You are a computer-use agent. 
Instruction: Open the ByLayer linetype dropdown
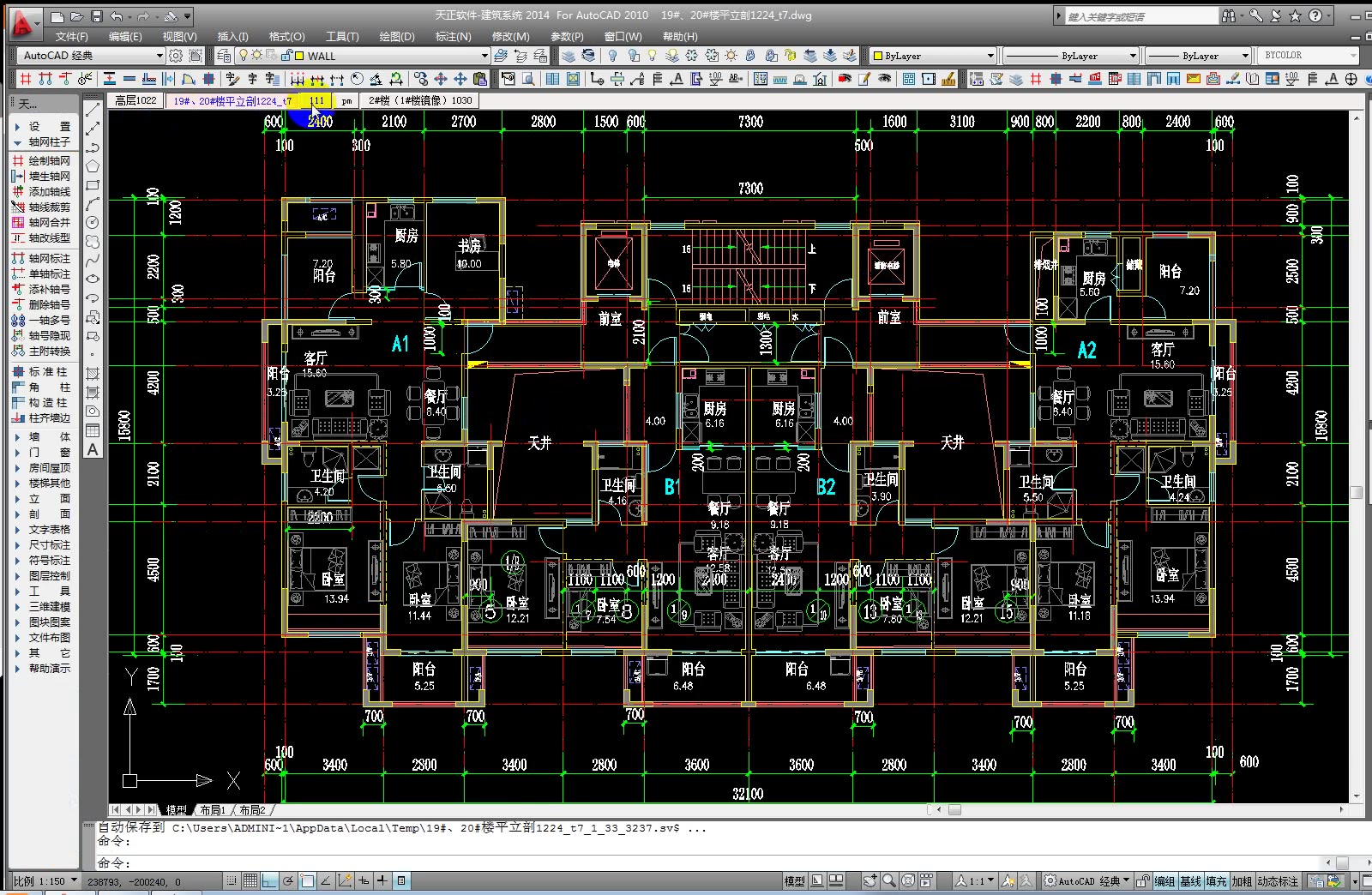coord(1071,56)
